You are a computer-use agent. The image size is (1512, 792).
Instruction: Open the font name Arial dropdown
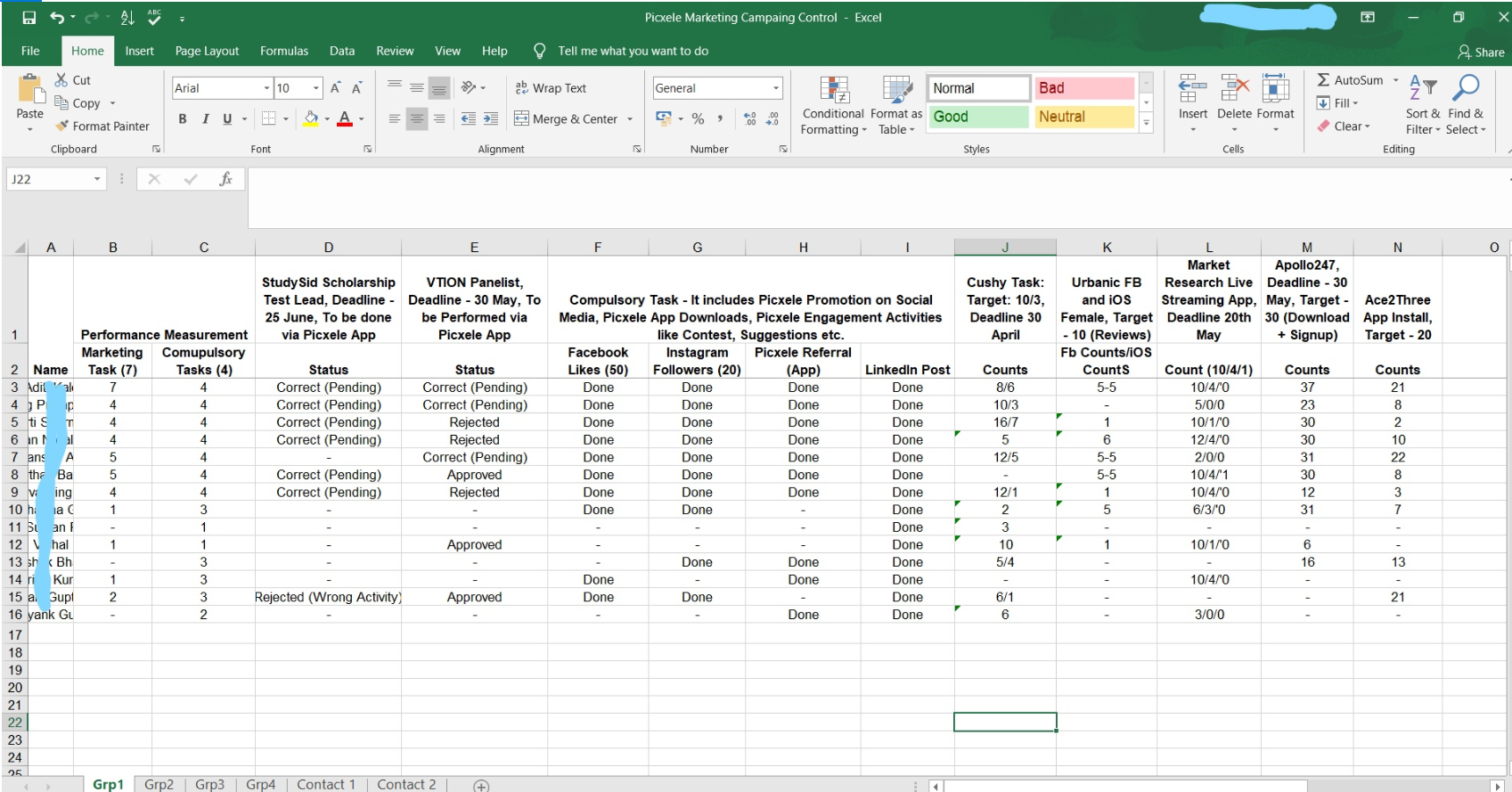266,87
